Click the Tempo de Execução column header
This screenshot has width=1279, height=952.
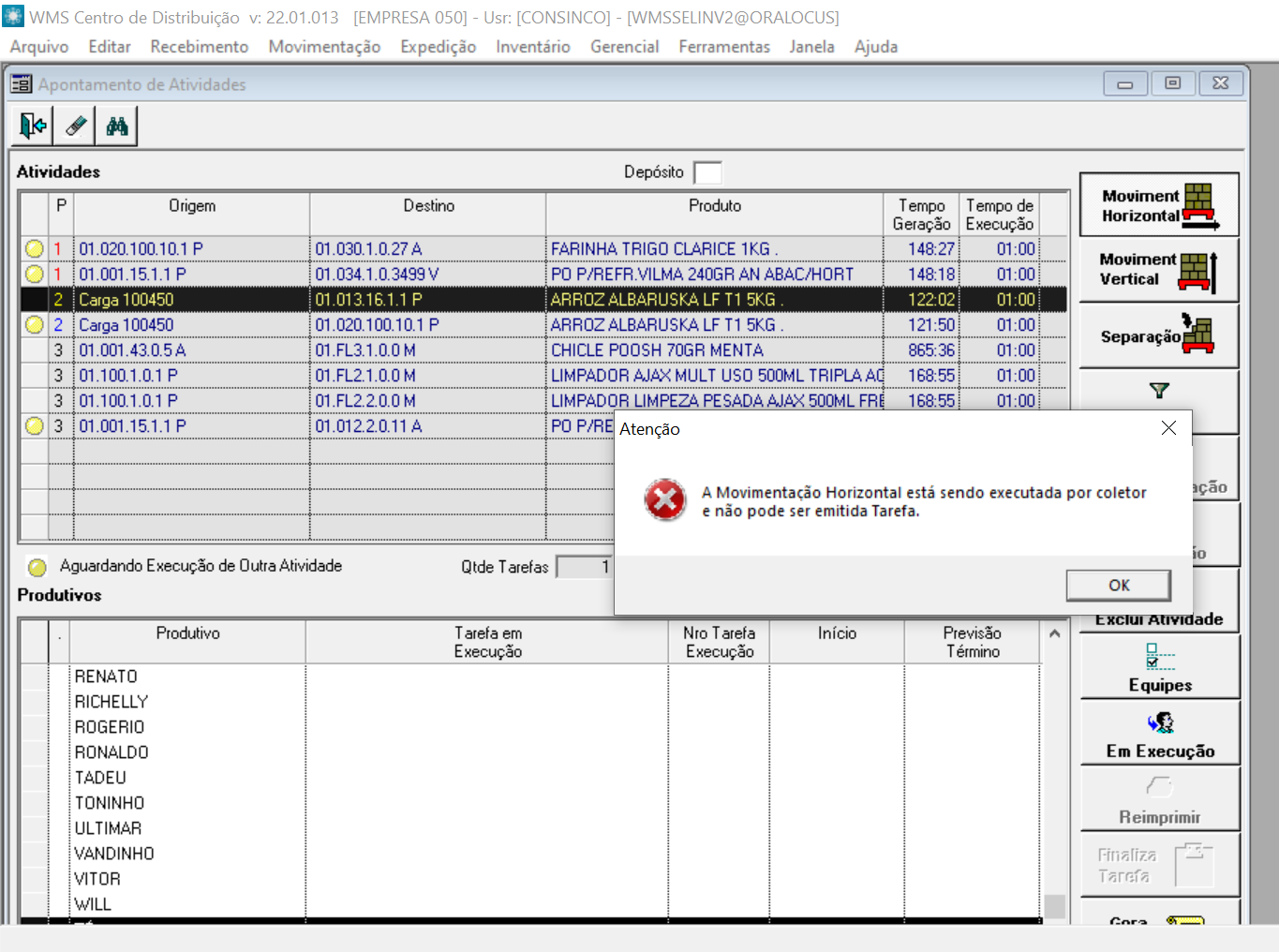point(1000,215)
